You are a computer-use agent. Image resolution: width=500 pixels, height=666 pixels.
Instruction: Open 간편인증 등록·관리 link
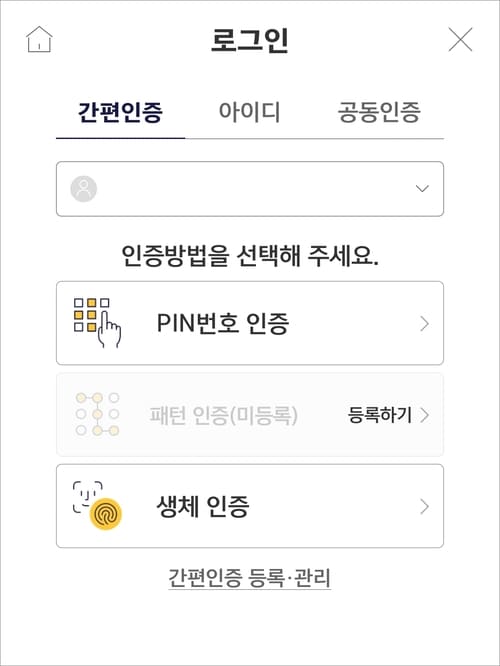(249, 578)
